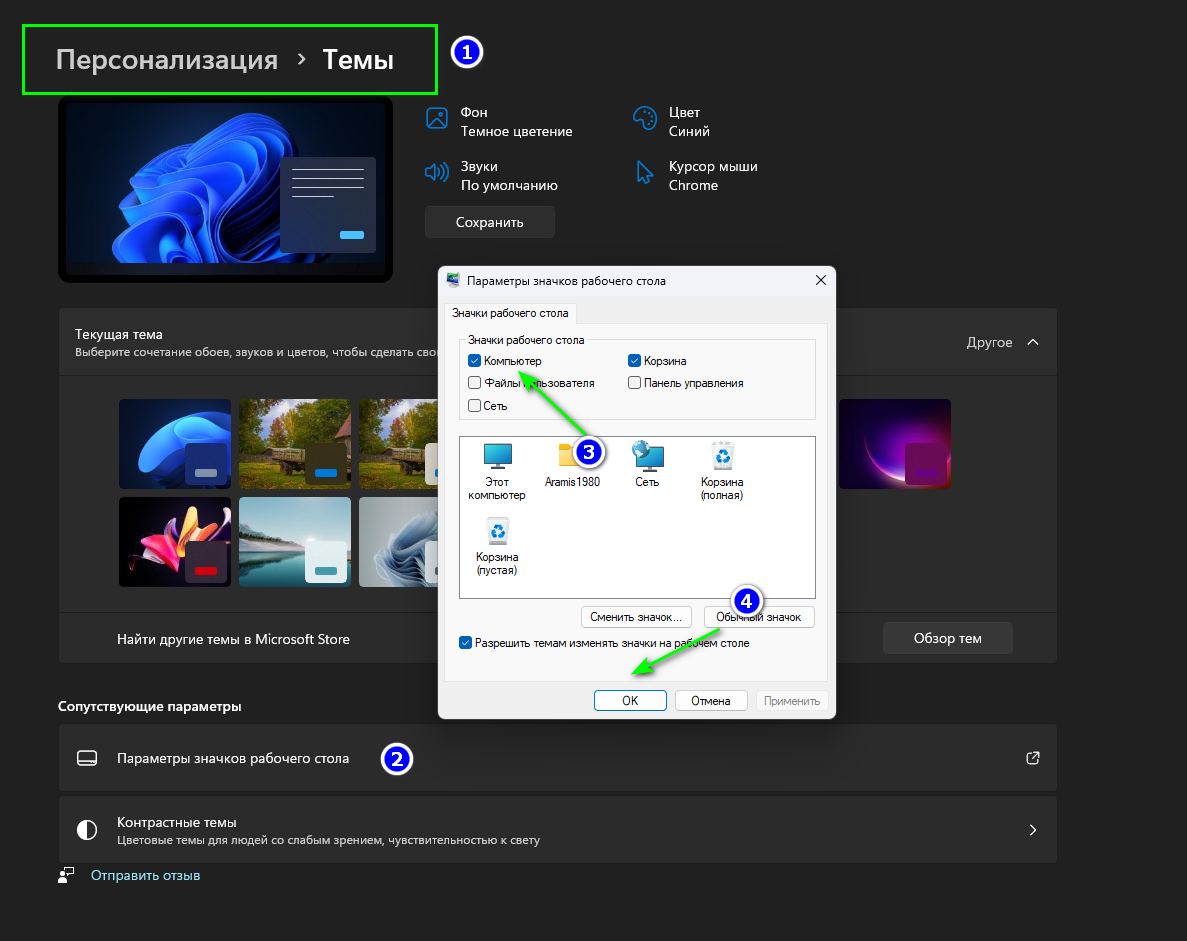Enable the Панель управления checkbox
The image size is (1187, 941).
(634, 382)
